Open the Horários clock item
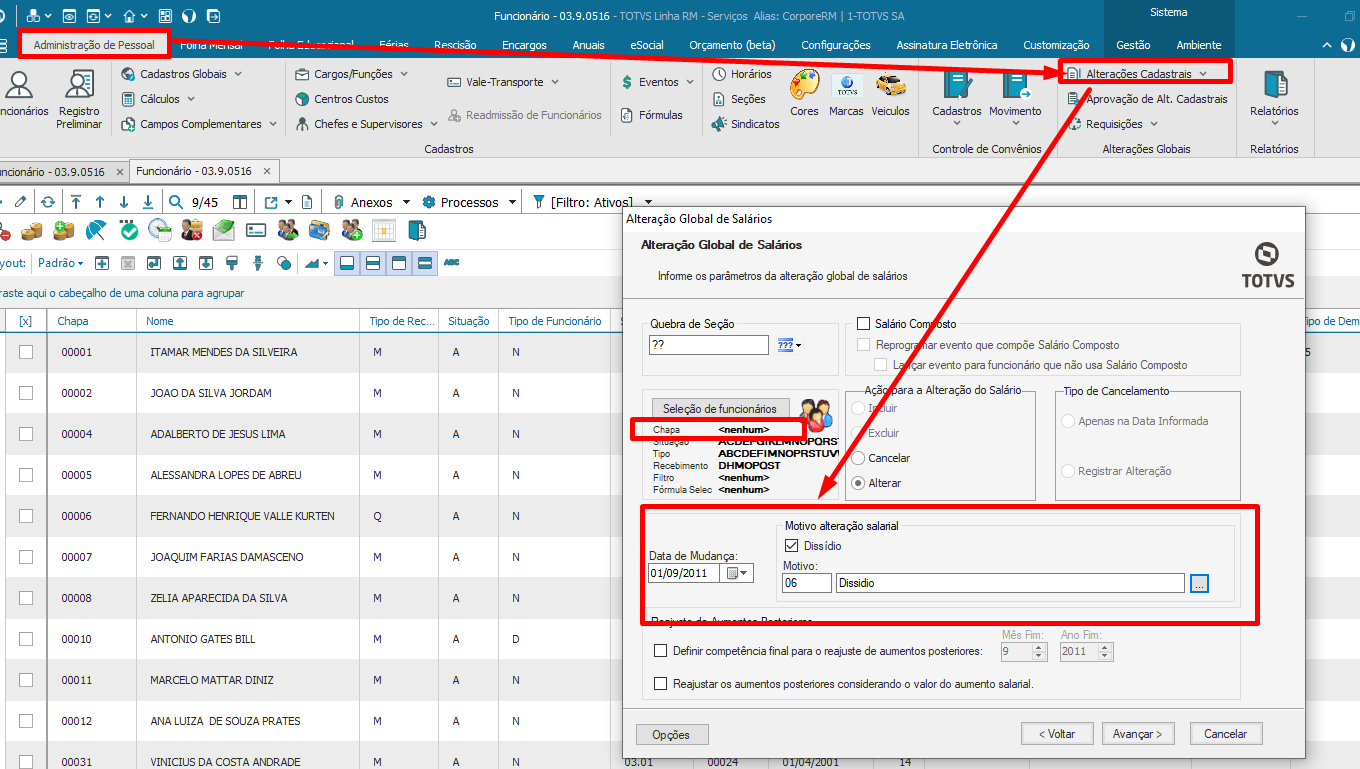 tap(742, 74)
